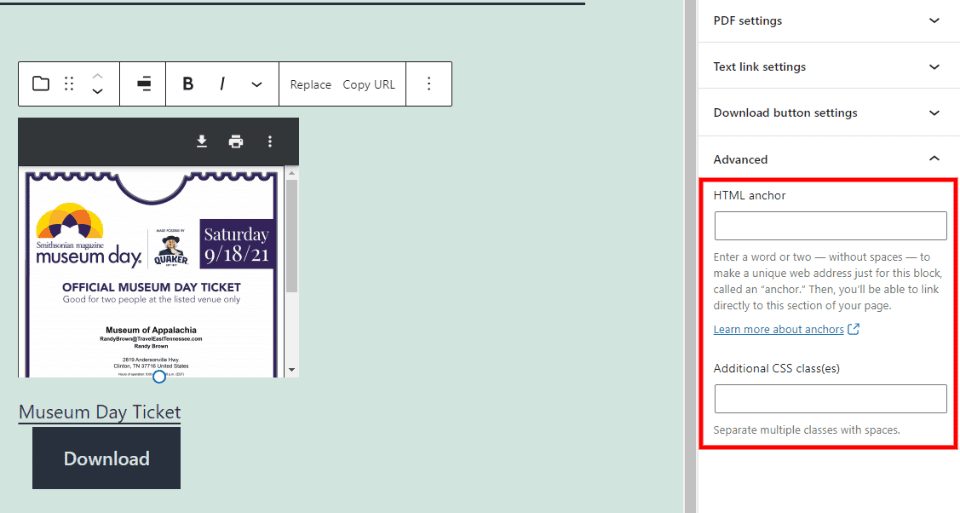Click the Museum Day Ticket text link
The width and height of the screenshot is (960, 513).
point(100,412)
